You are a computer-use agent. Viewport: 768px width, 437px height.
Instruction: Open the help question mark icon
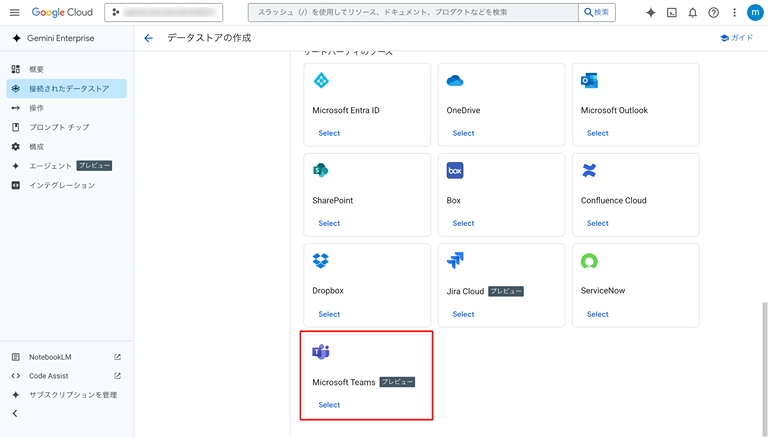(713, 13)
